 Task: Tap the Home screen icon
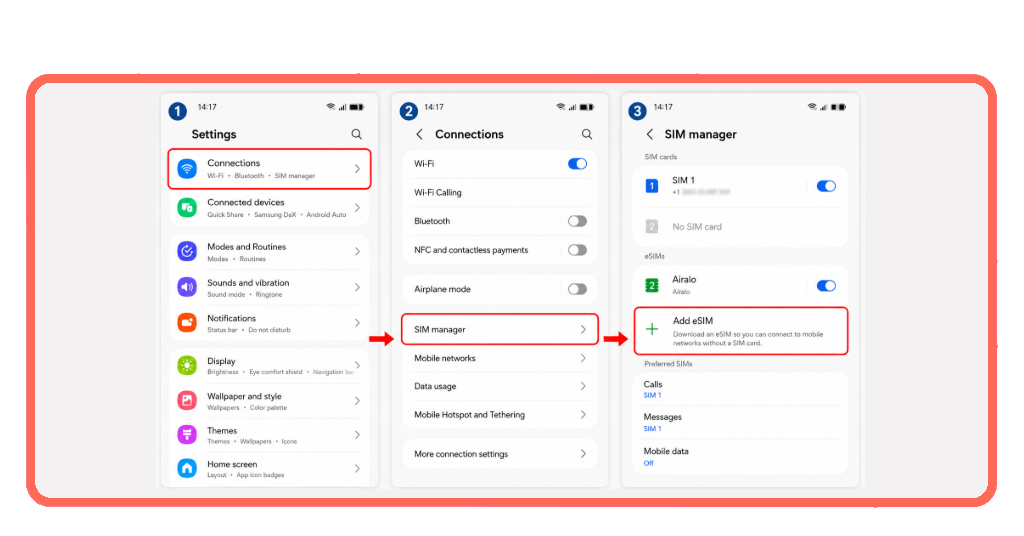click(187, 468)
